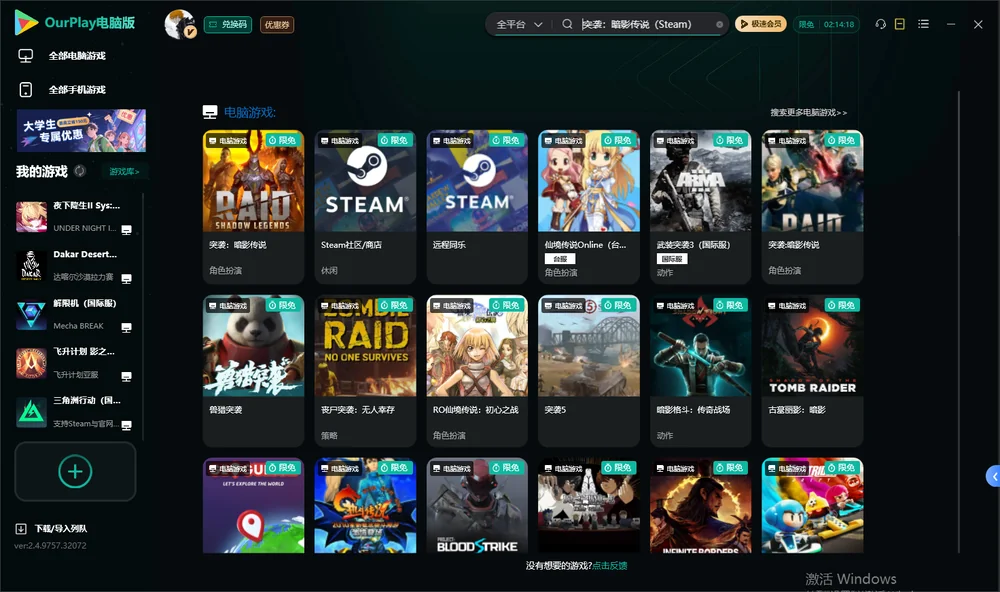Click the Dakar Desert game icon
Image resolution: width=1000 pixels, height=592 pixels.
tap(31, 266)
